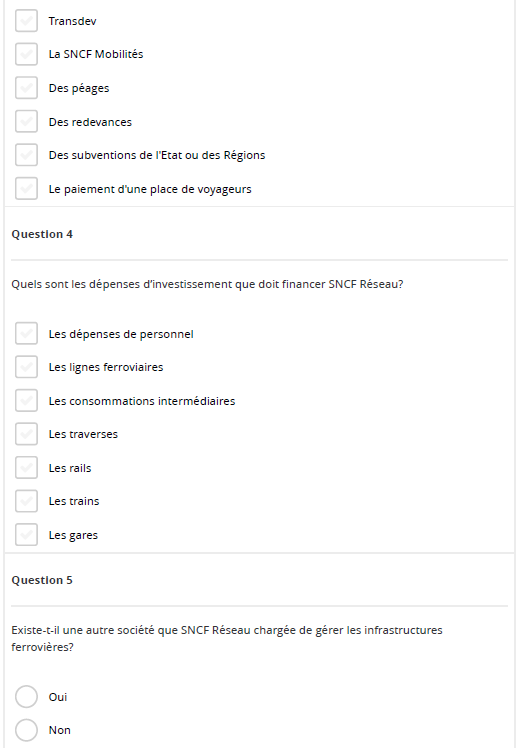The width and height of the screenshot is (521, 748).
Task: Click the Question 4 heading
Action: [x=42, y=234]
